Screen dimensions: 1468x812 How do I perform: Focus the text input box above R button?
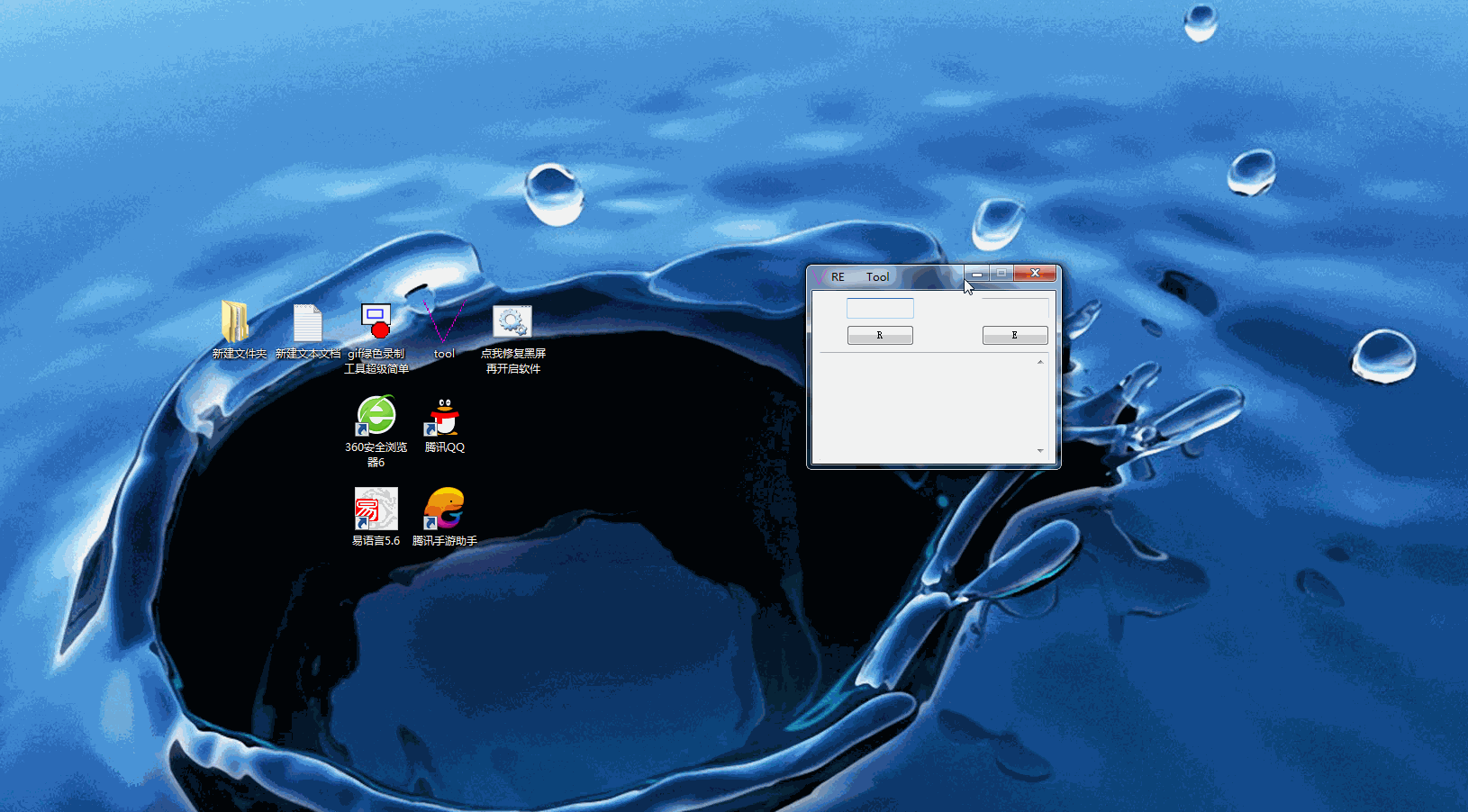(x=880, y=309)
